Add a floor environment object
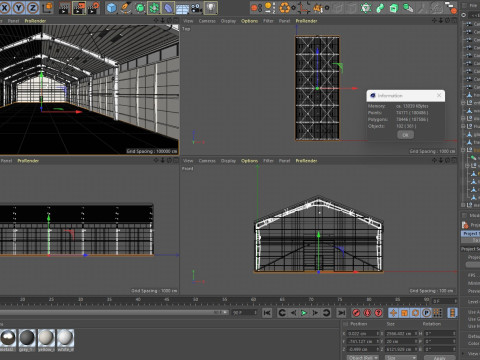Viewport: 480px width, 360px height. point(182,8)
